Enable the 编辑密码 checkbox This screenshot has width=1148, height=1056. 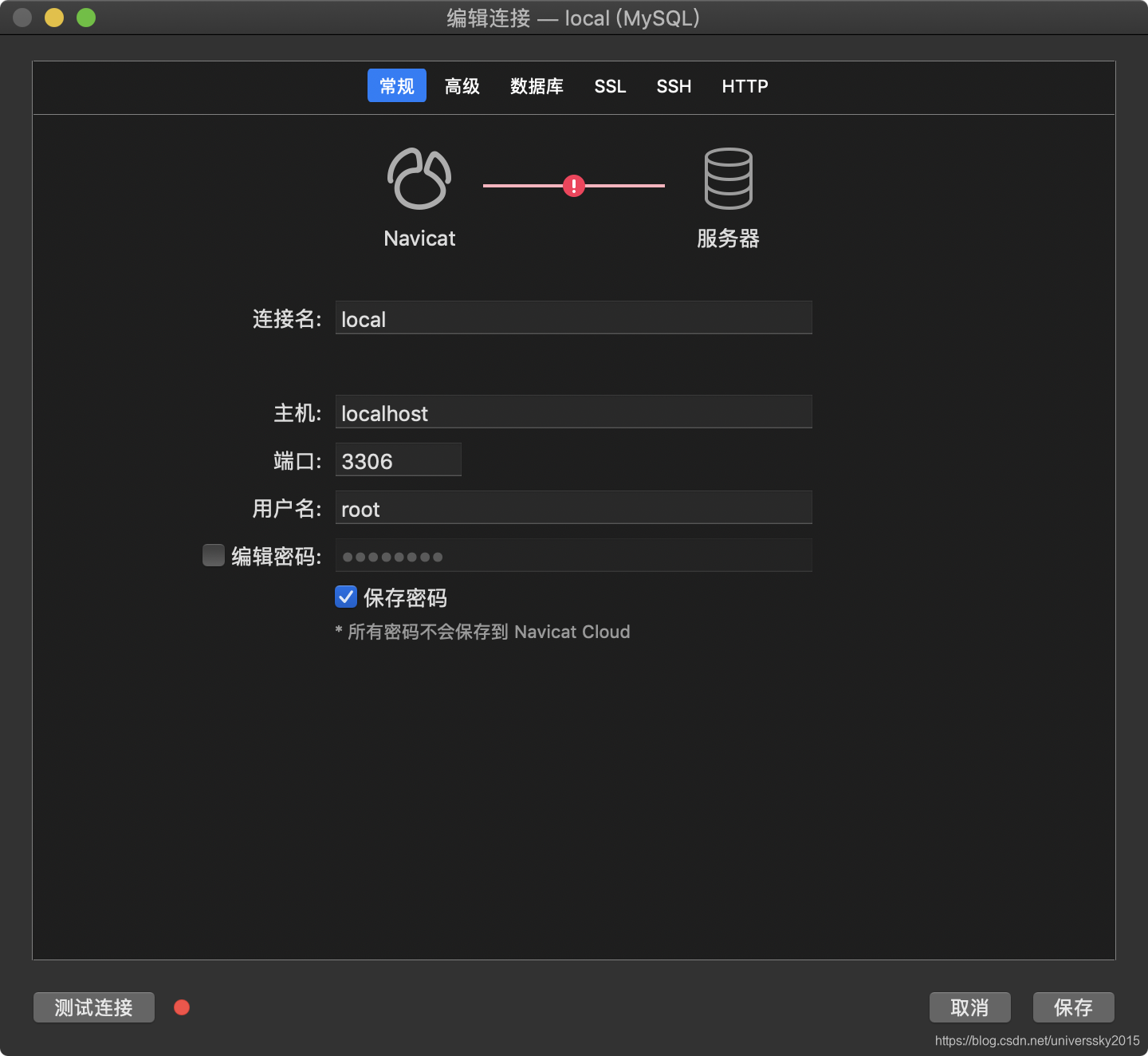(213, 555)
